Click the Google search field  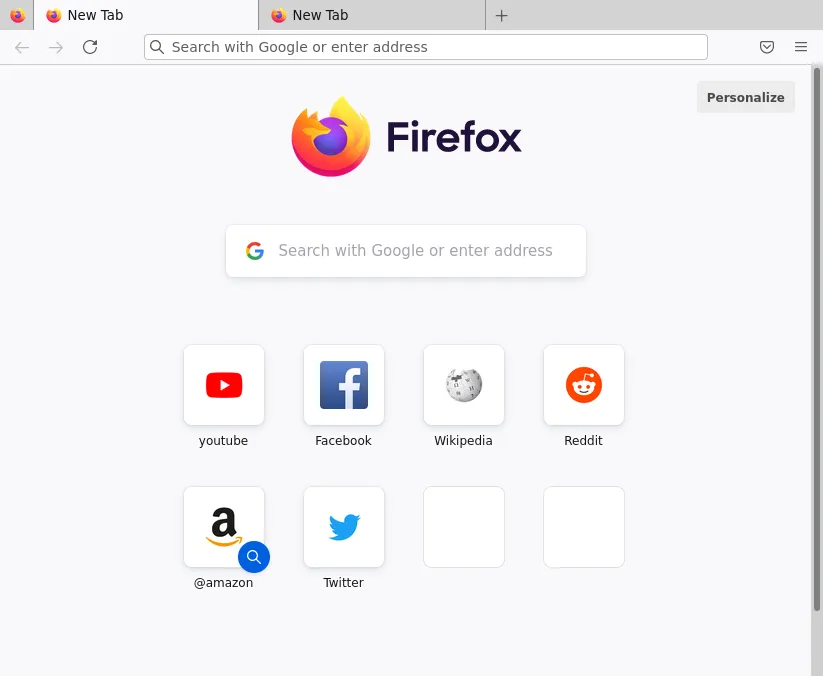(x=405, y=250)
